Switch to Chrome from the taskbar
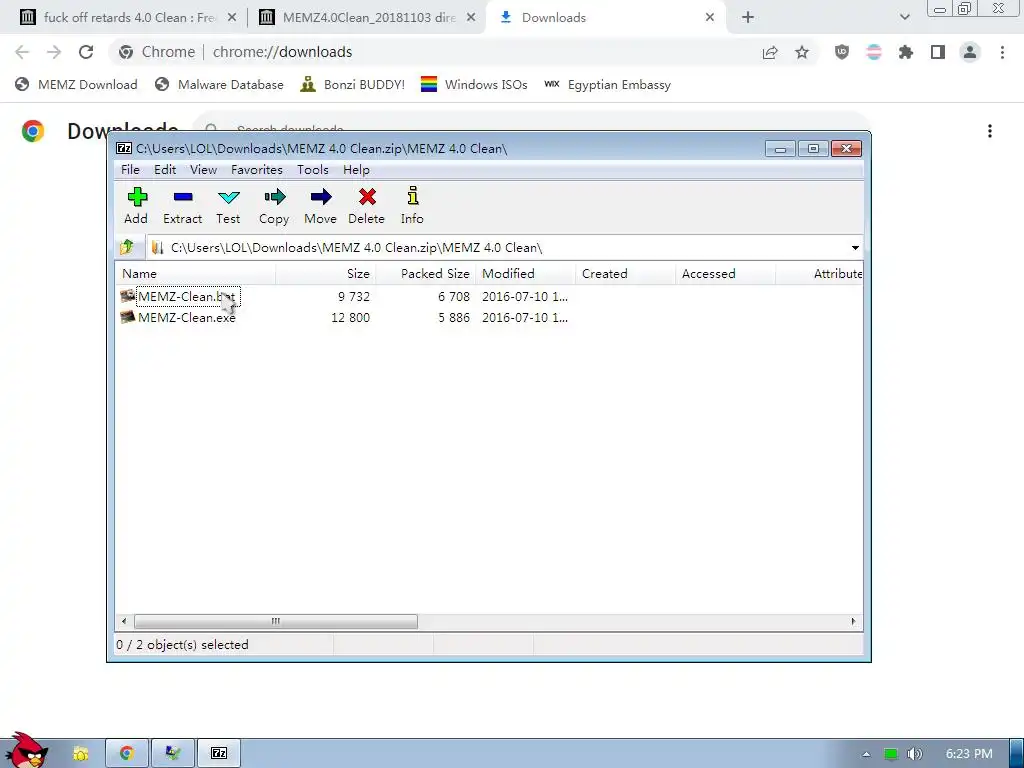This screenshot has width=1024, height=768. coord(127,754)
